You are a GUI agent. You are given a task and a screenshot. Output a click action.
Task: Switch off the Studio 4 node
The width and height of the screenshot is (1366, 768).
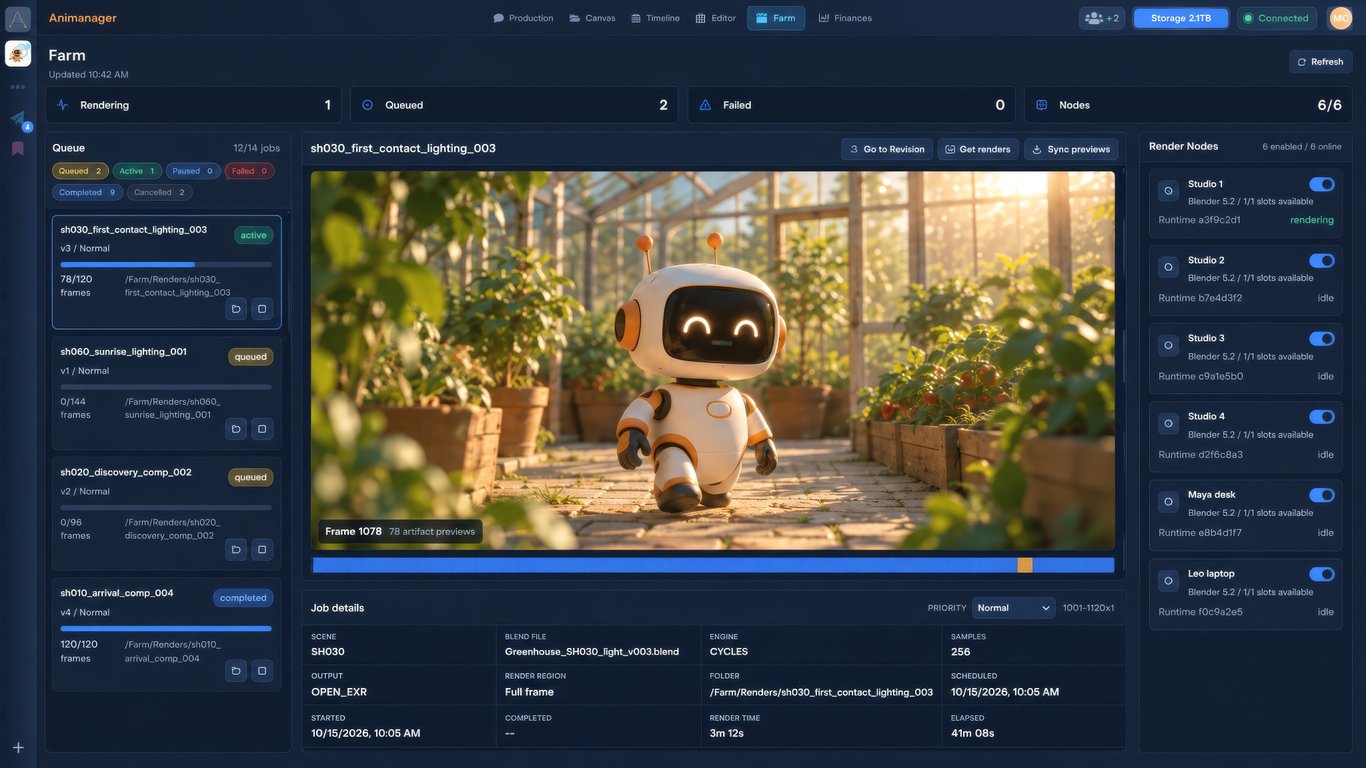tap(1322, 416)
